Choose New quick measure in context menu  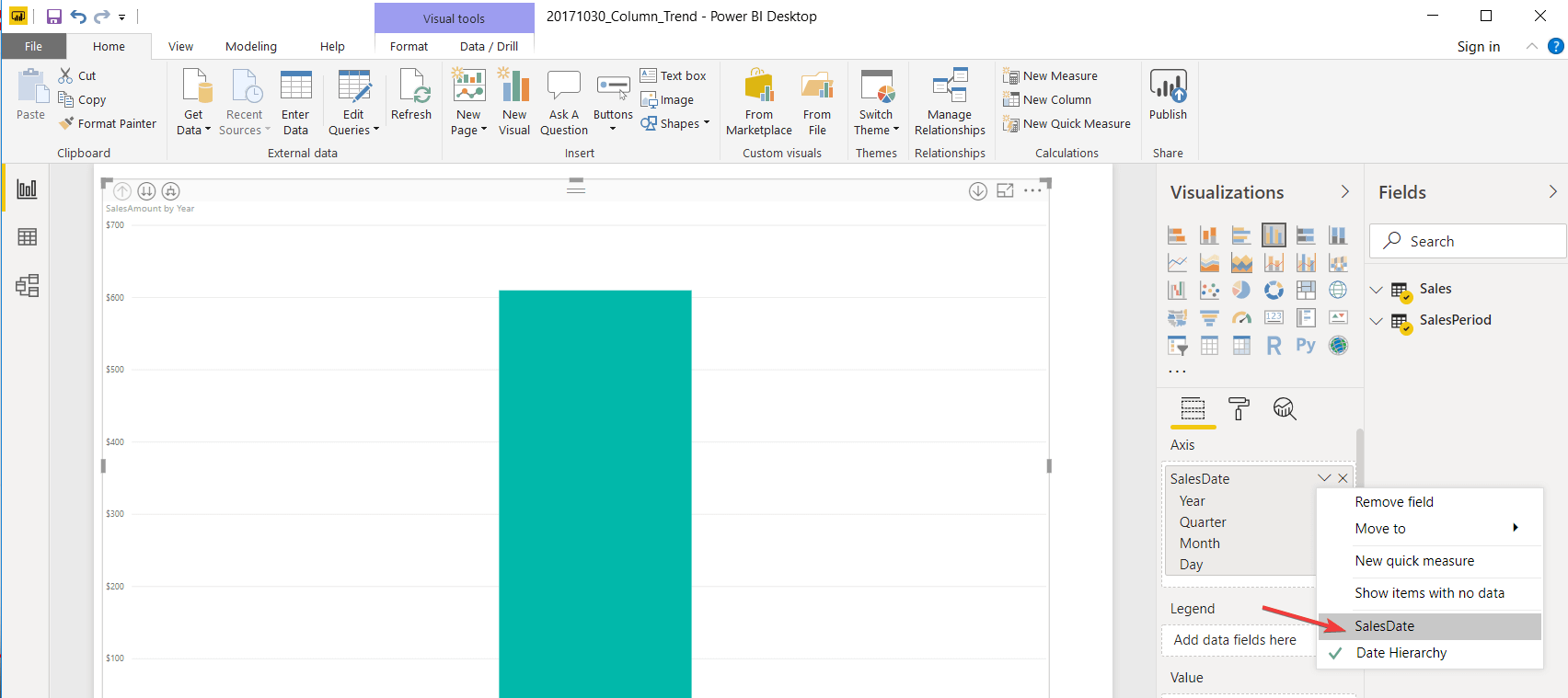1430,561
